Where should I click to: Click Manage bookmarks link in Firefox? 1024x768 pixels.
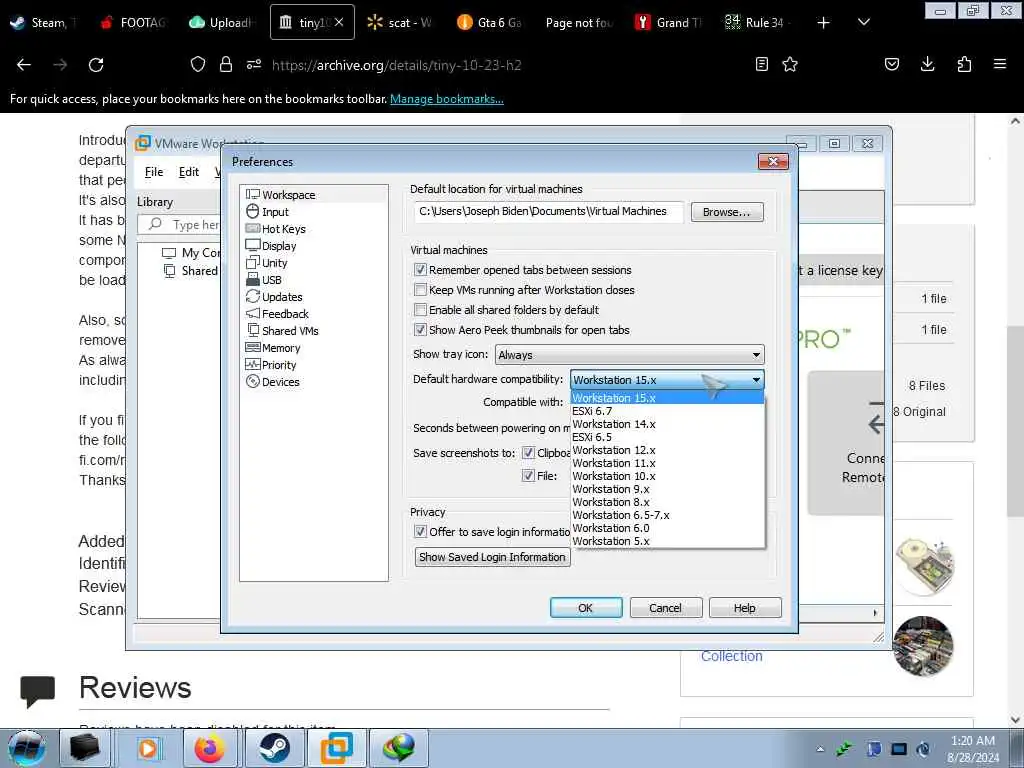click(447, 99)
